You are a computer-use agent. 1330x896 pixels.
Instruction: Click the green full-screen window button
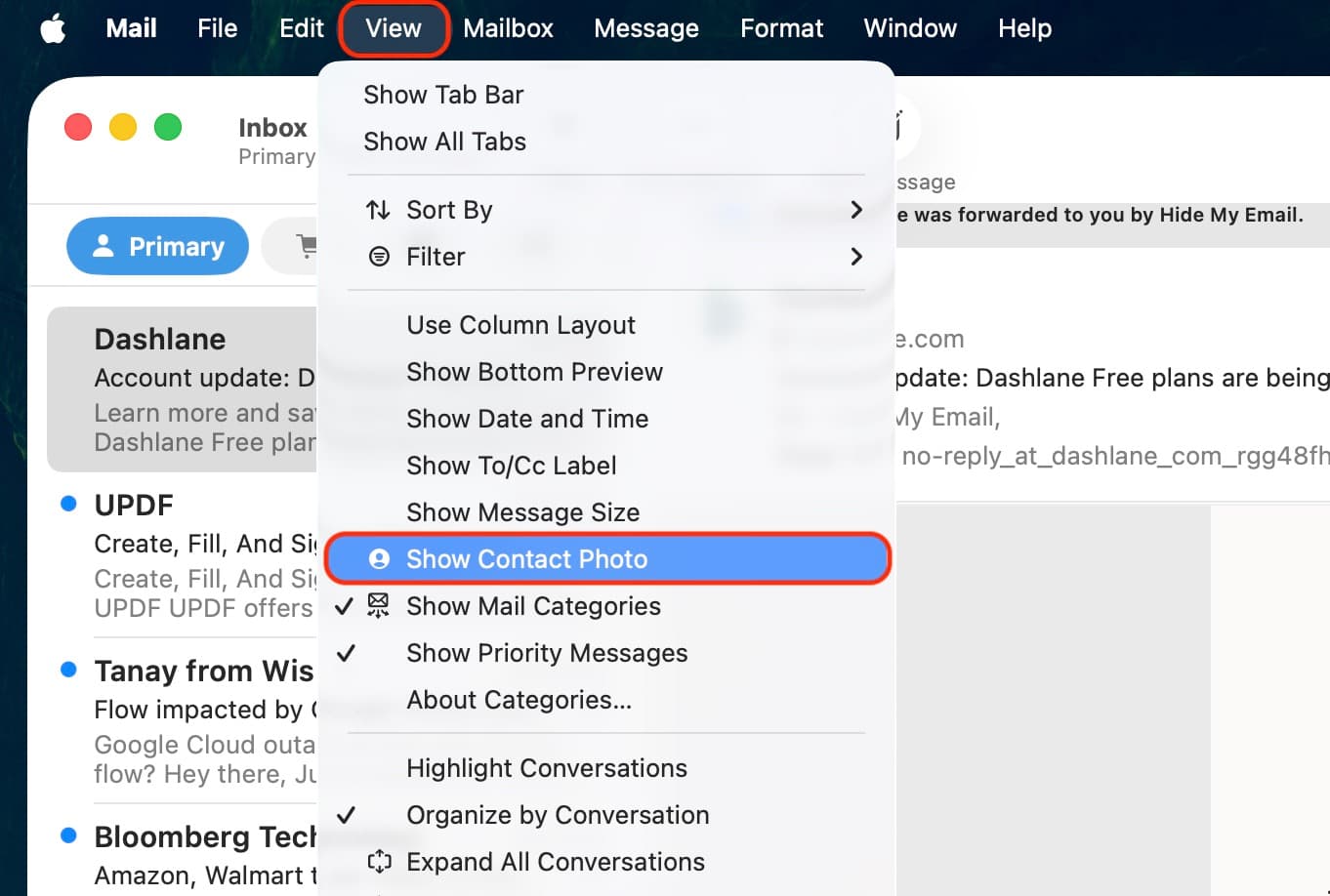[168, 128]
